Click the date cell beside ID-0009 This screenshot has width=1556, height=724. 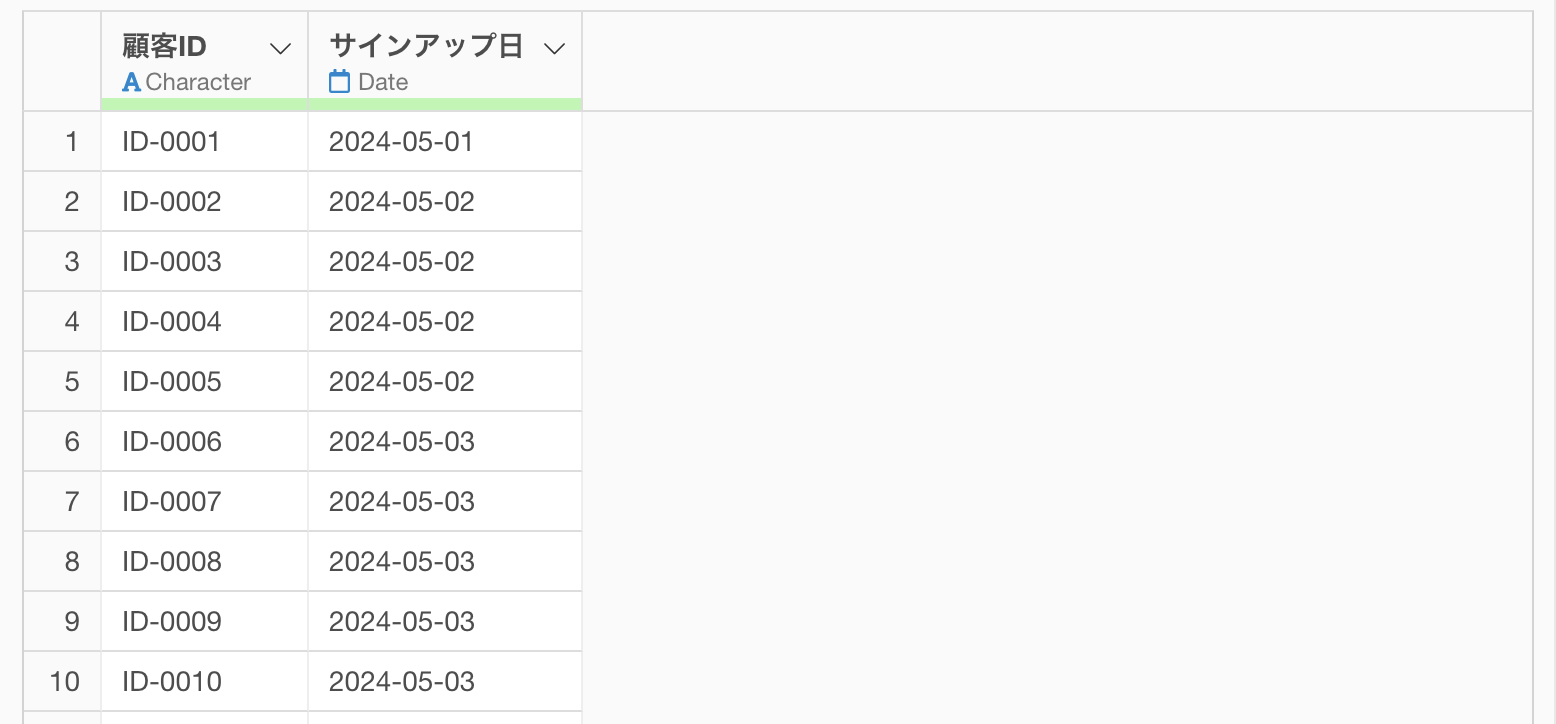tap(401, 622)
